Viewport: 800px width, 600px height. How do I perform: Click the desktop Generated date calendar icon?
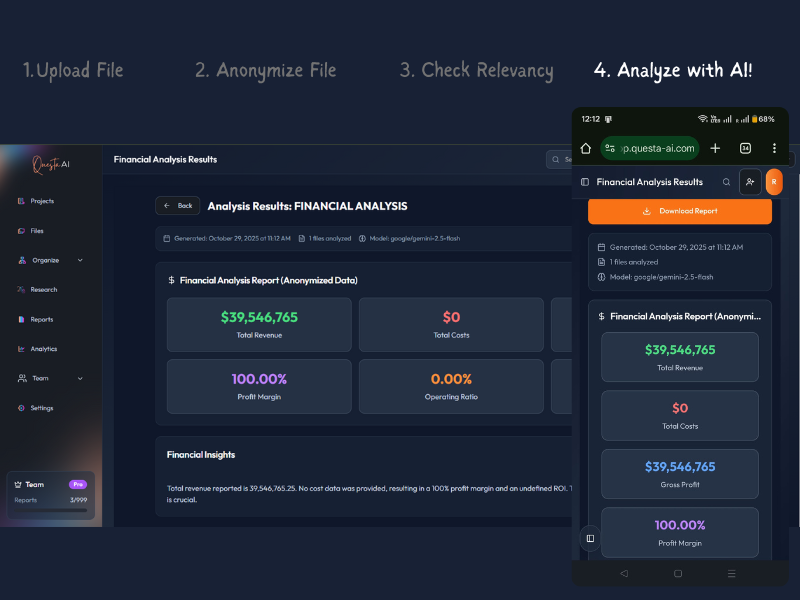point(166,238)
